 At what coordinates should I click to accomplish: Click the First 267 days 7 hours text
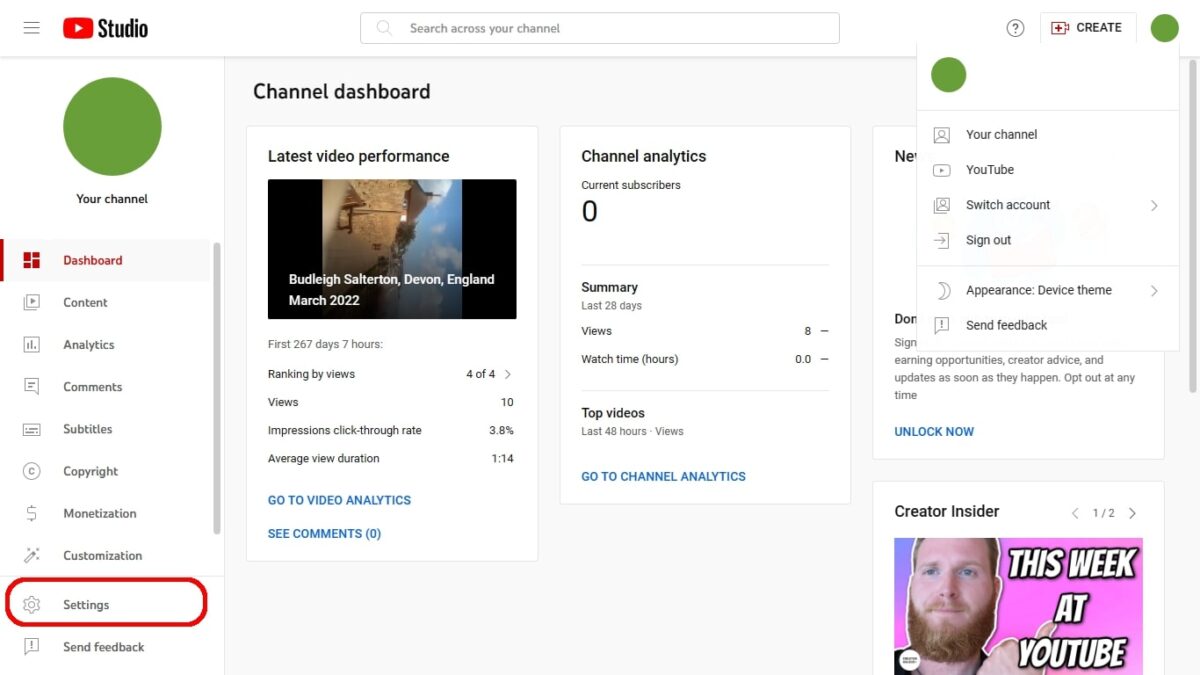(x=325, y=344)
